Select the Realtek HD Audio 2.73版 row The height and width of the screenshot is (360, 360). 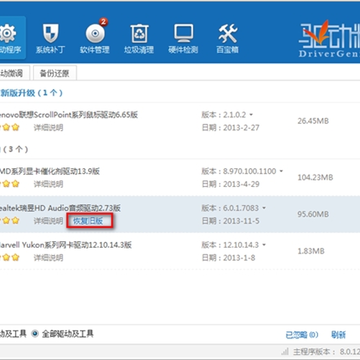180,214
